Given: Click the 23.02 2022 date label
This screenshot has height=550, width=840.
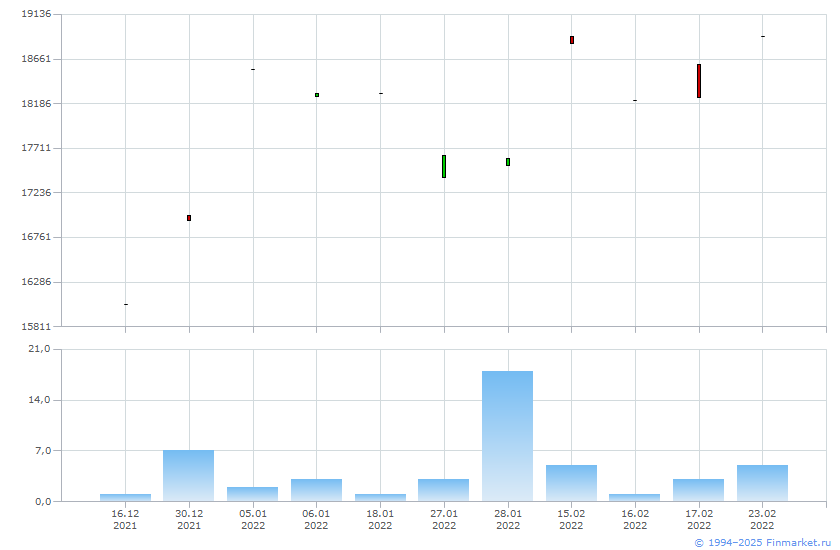Looking at the screenshot, I should 762,519.
